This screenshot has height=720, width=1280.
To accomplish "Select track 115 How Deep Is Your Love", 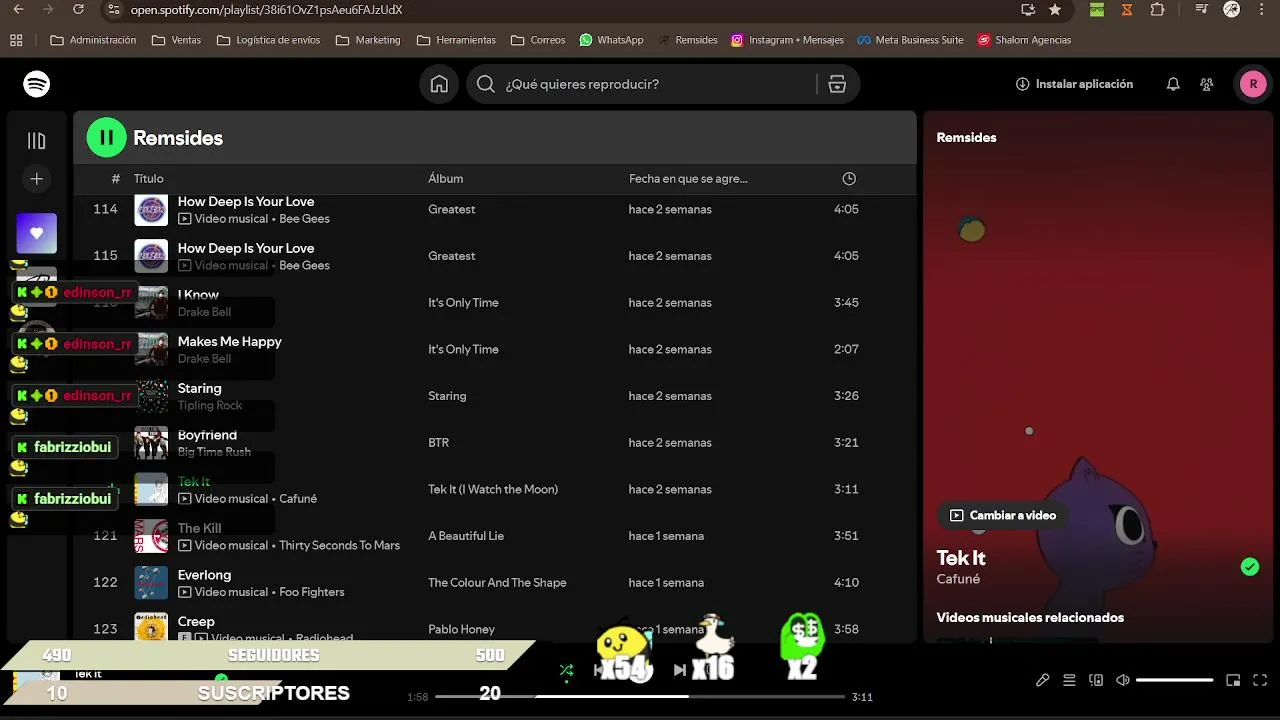I will tap(495, 256).
